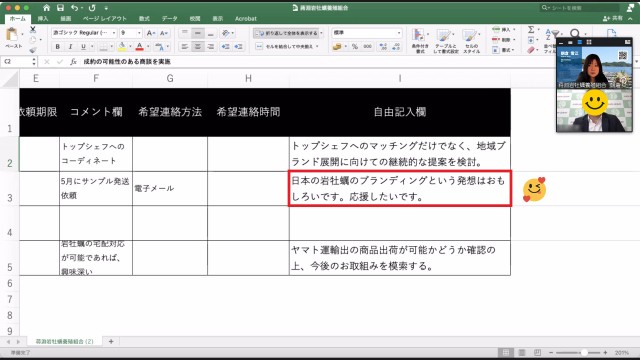The height and width of the screenshot is (360, 640).
Task: Open the ページレイアウト ribbon tab
Action: click(104, 18)
